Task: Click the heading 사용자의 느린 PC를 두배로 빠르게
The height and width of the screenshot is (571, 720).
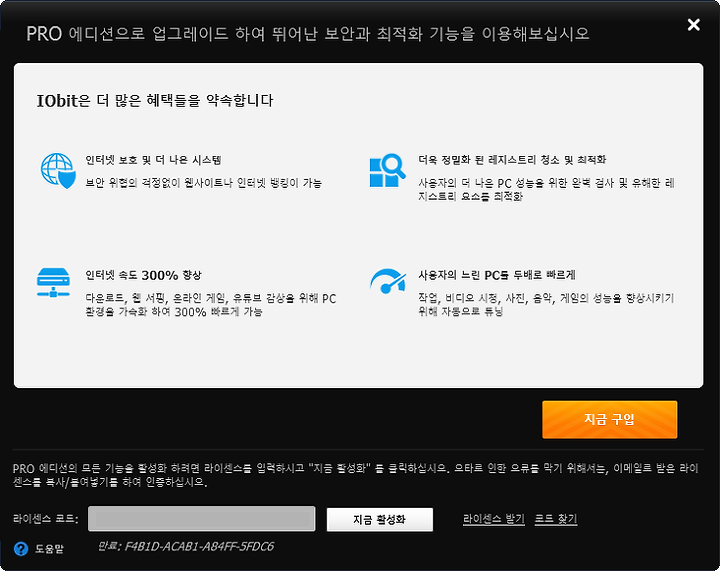Action: [x=496, y=275]
